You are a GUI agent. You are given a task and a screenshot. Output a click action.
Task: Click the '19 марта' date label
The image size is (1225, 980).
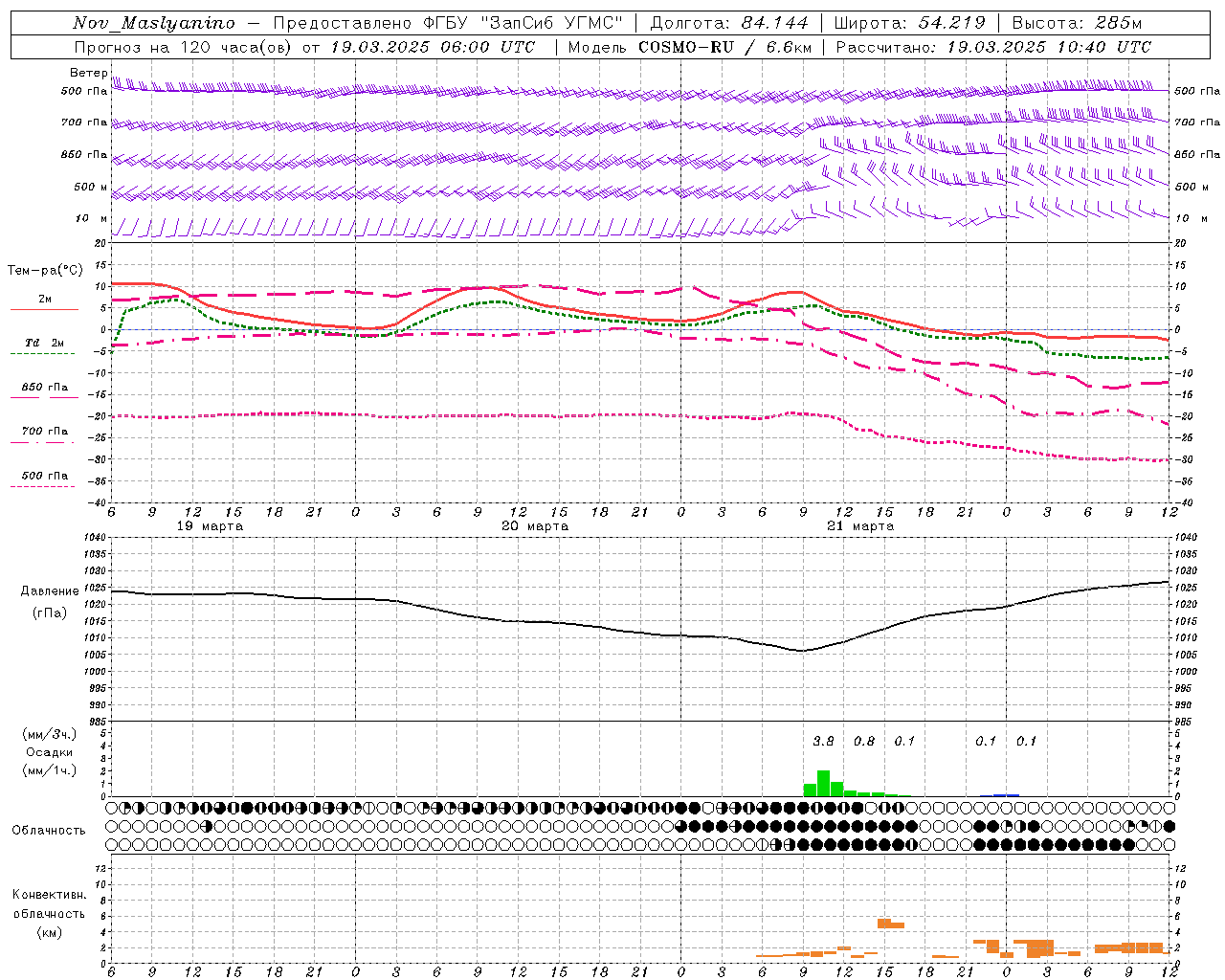(211, 526)
